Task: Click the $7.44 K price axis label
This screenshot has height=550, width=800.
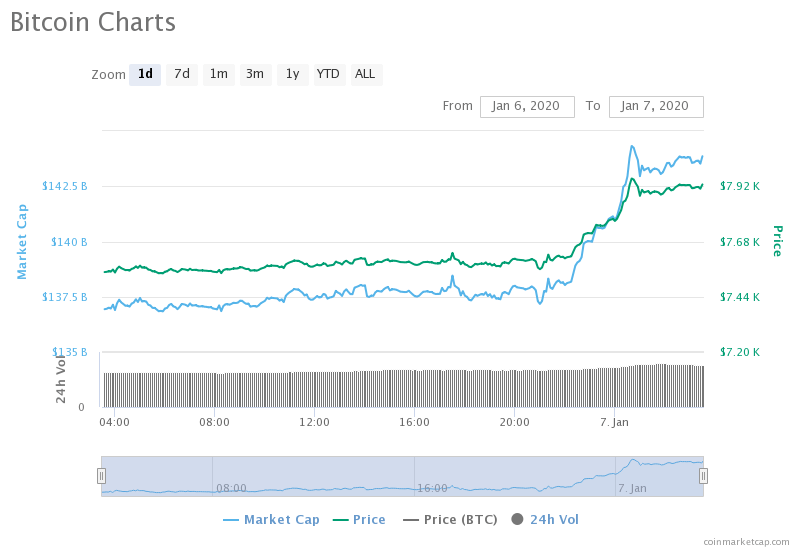Action: 740,297
